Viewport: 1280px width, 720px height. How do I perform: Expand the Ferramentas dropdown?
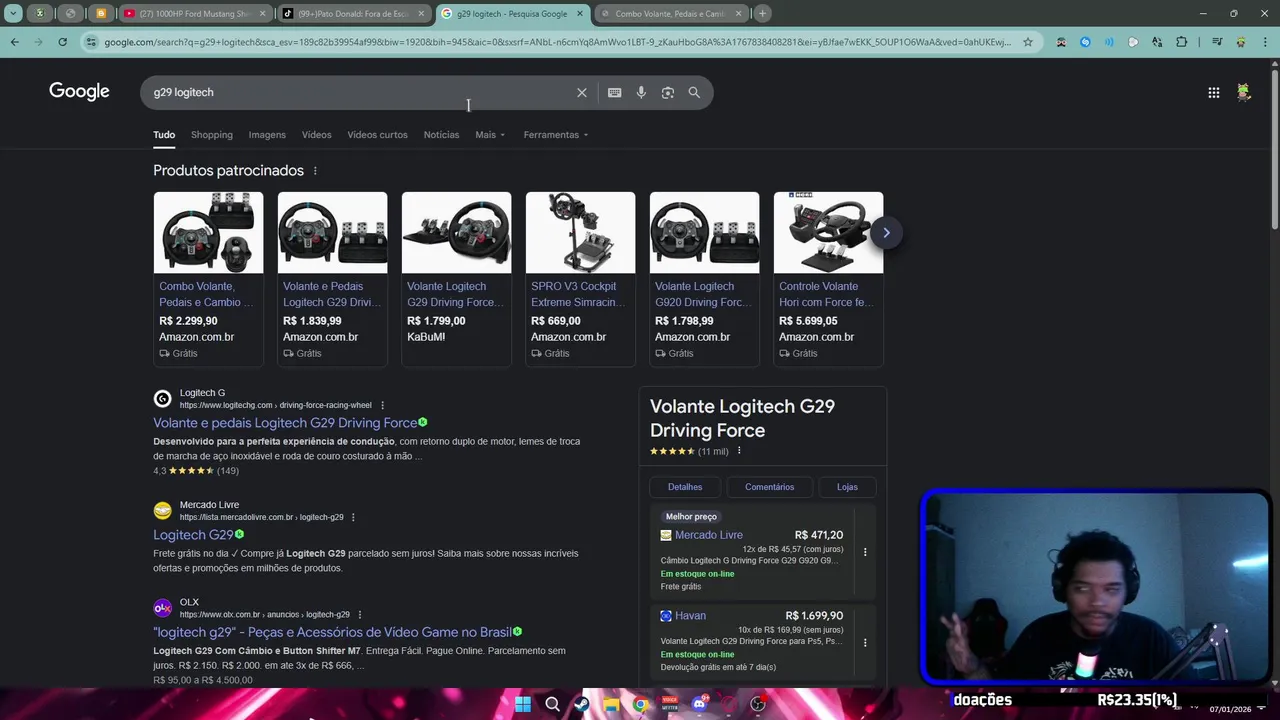556,135
